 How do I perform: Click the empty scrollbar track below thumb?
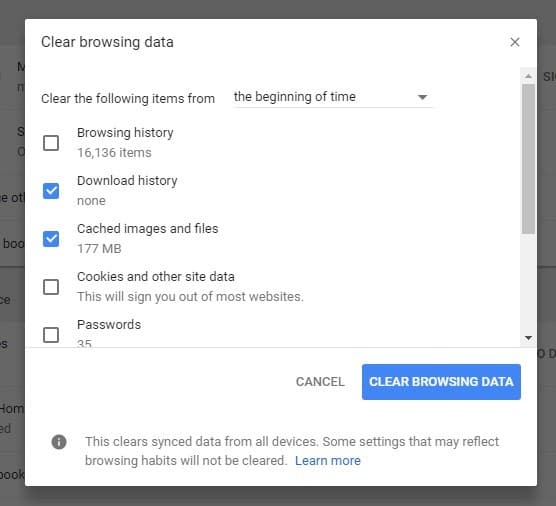tap(528, 283)
